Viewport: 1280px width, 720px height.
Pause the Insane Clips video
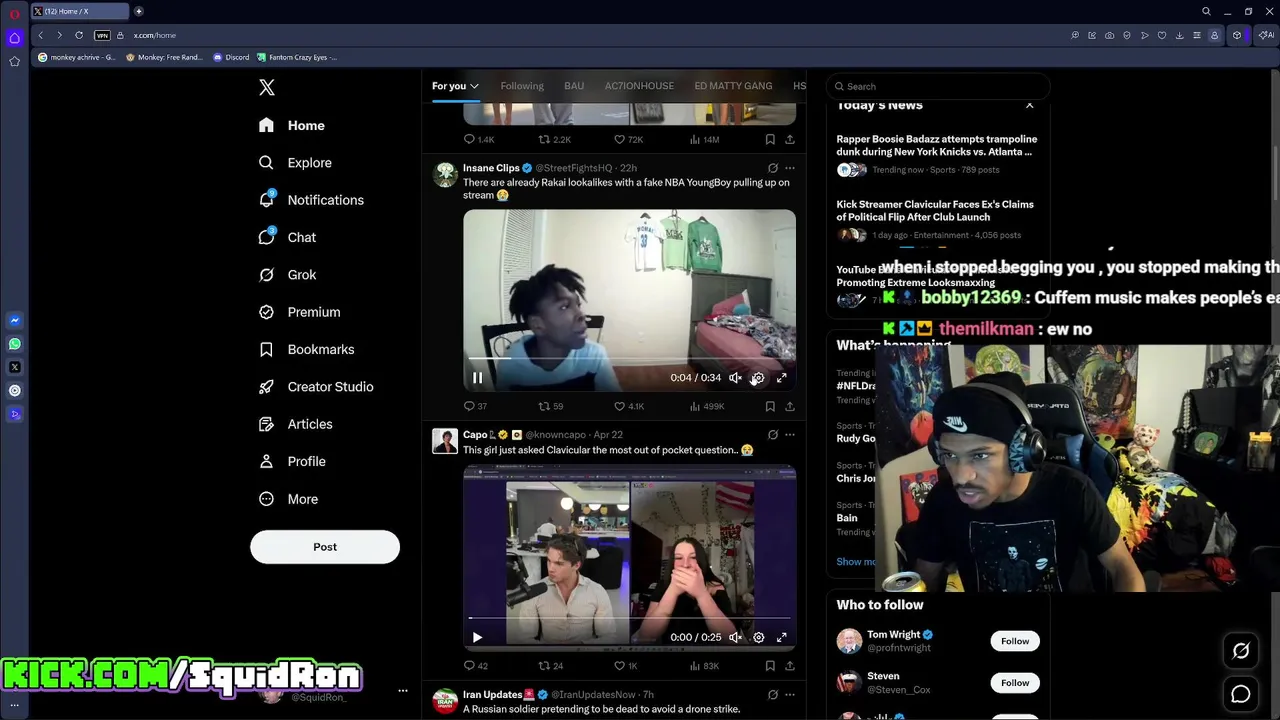pyautogui.click(x=477, y=378)
